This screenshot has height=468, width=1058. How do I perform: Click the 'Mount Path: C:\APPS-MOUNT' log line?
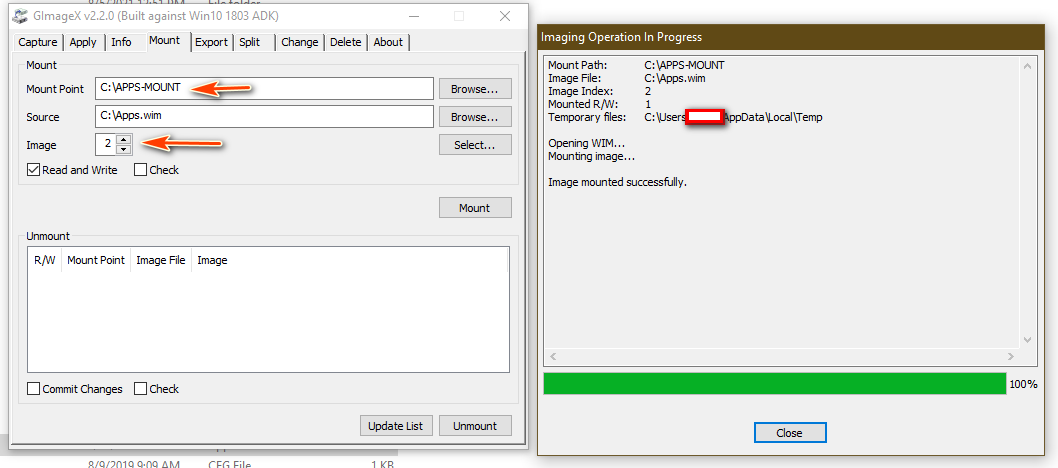pyautogui.click(x=636, y=65)
